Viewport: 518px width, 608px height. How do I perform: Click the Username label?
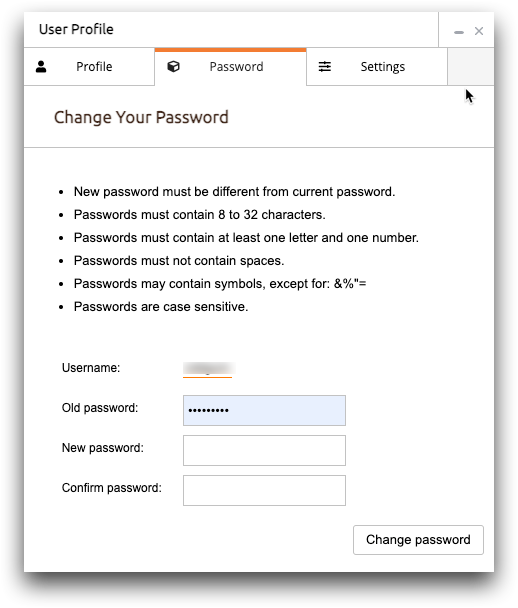click(91, 368)
